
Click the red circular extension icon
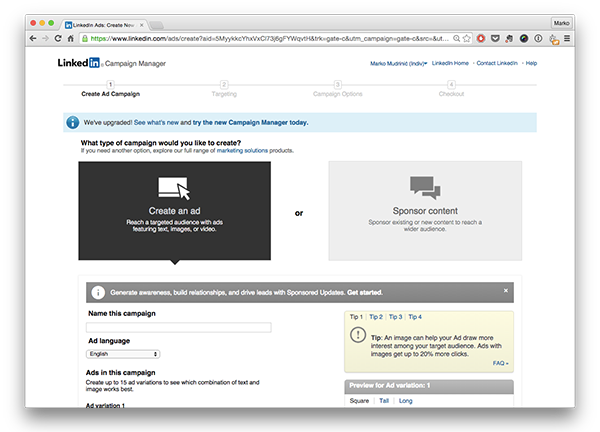coord(481,38)
